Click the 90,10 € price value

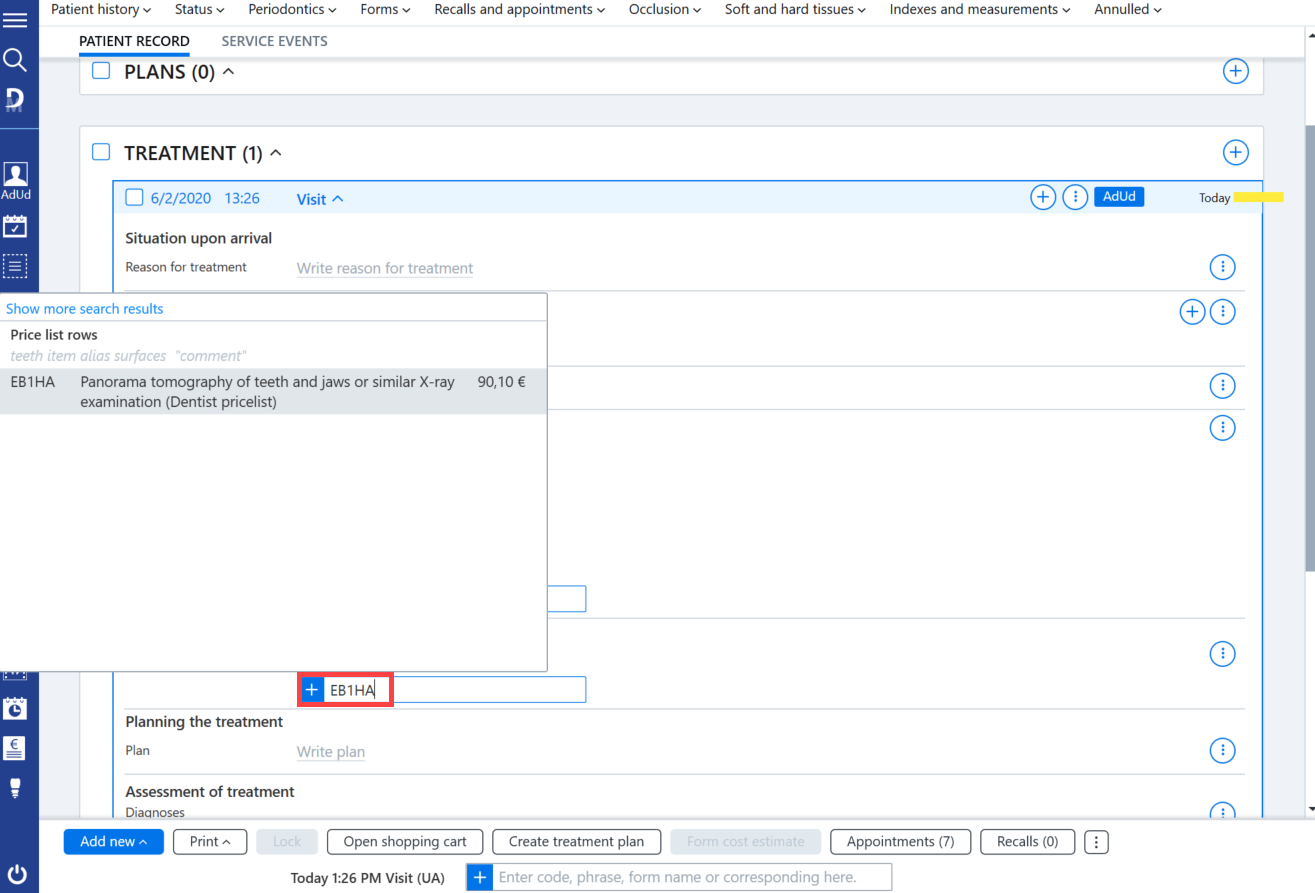tap(501, 381)
